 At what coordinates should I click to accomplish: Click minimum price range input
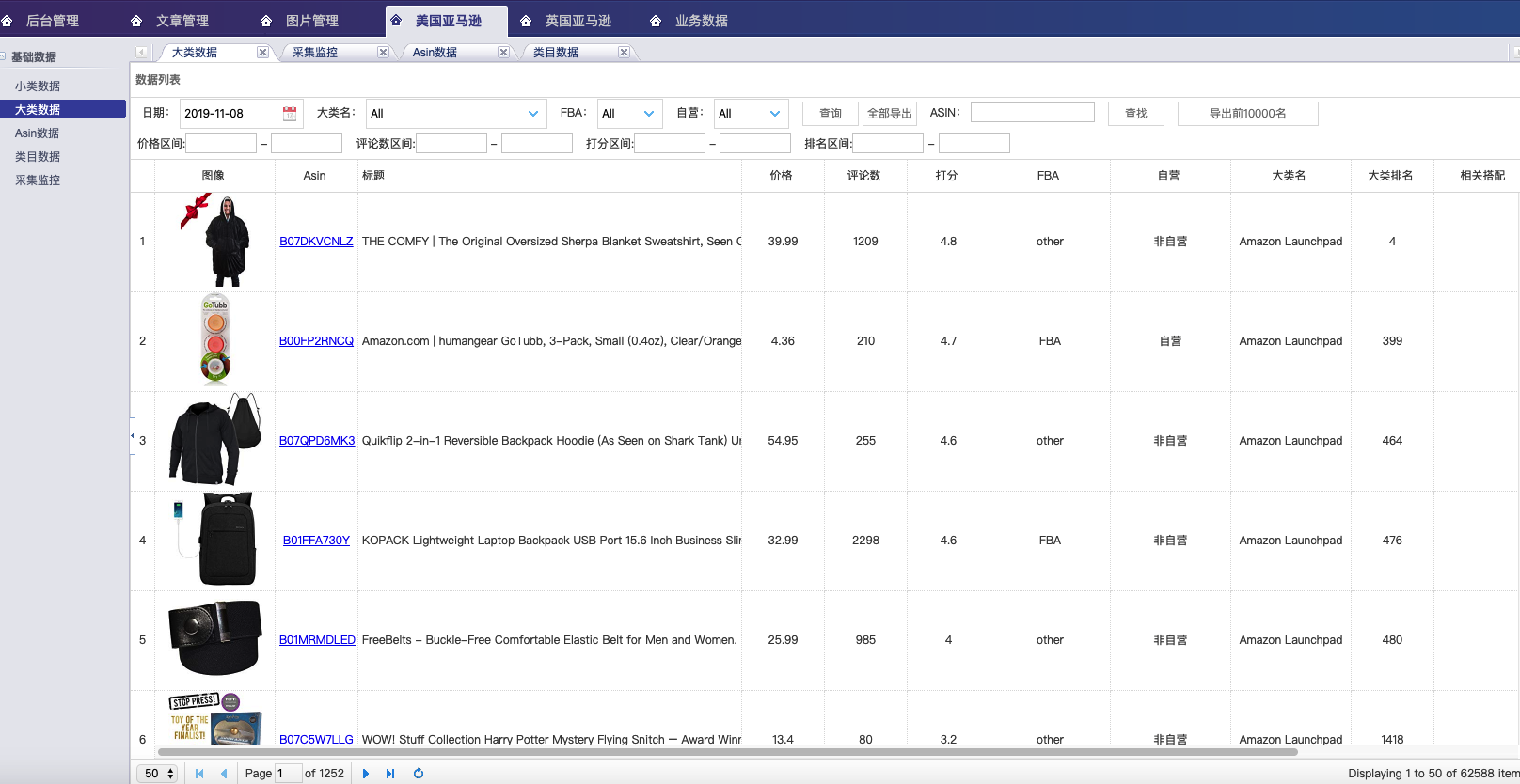point(221,143)
